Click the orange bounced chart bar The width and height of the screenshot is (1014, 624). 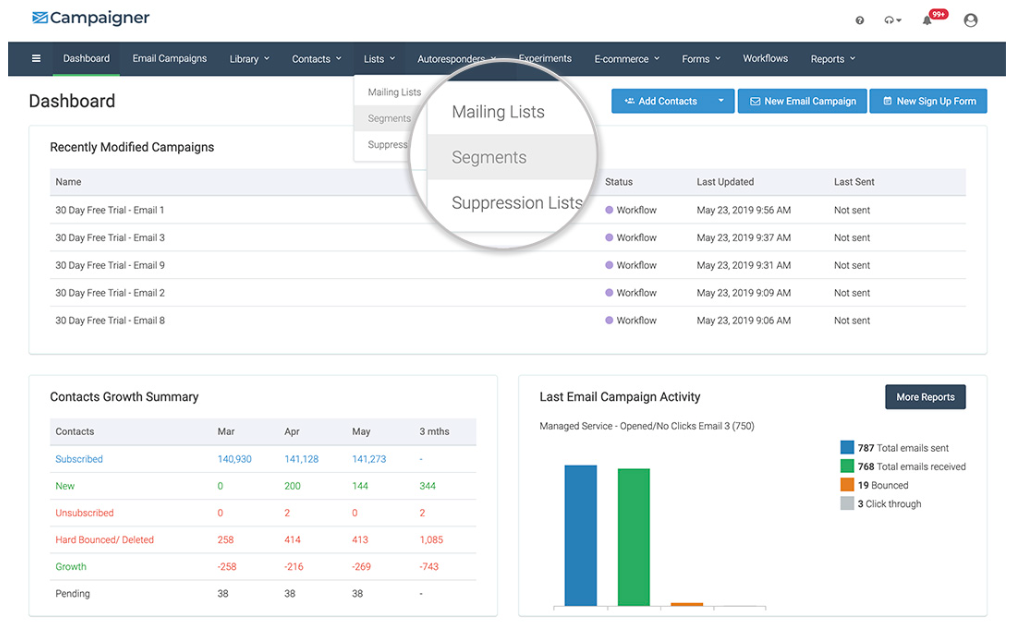[687, 604]
